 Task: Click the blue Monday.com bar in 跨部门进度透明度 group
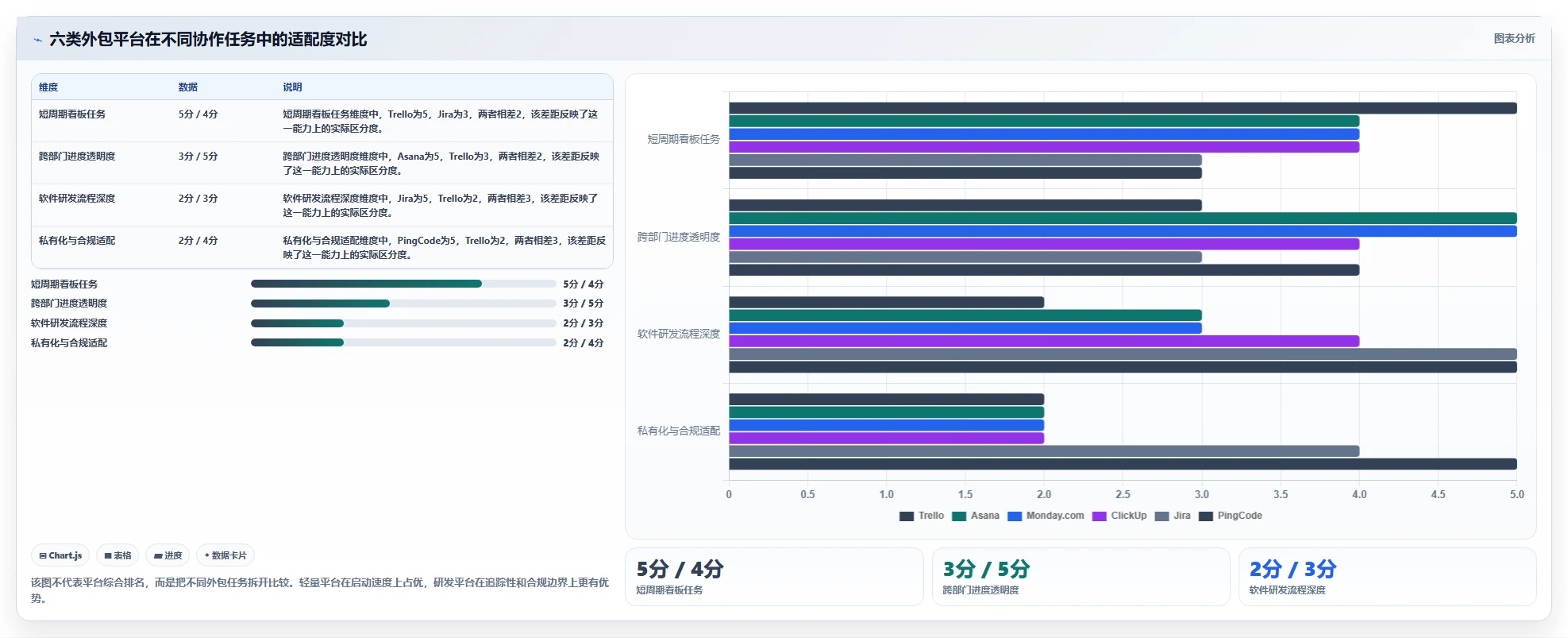pyautogui.click(x=1123, y=231)
